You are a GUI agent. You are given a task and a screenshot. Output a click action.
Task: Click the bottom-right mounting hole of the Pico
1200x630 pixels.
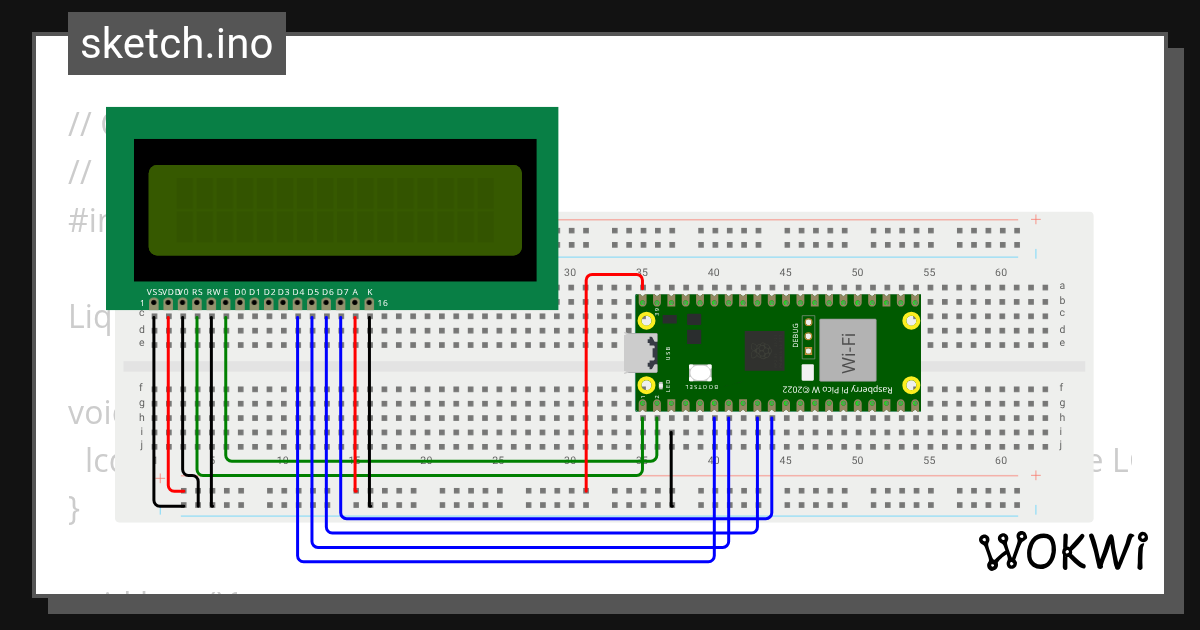[910, 385]
